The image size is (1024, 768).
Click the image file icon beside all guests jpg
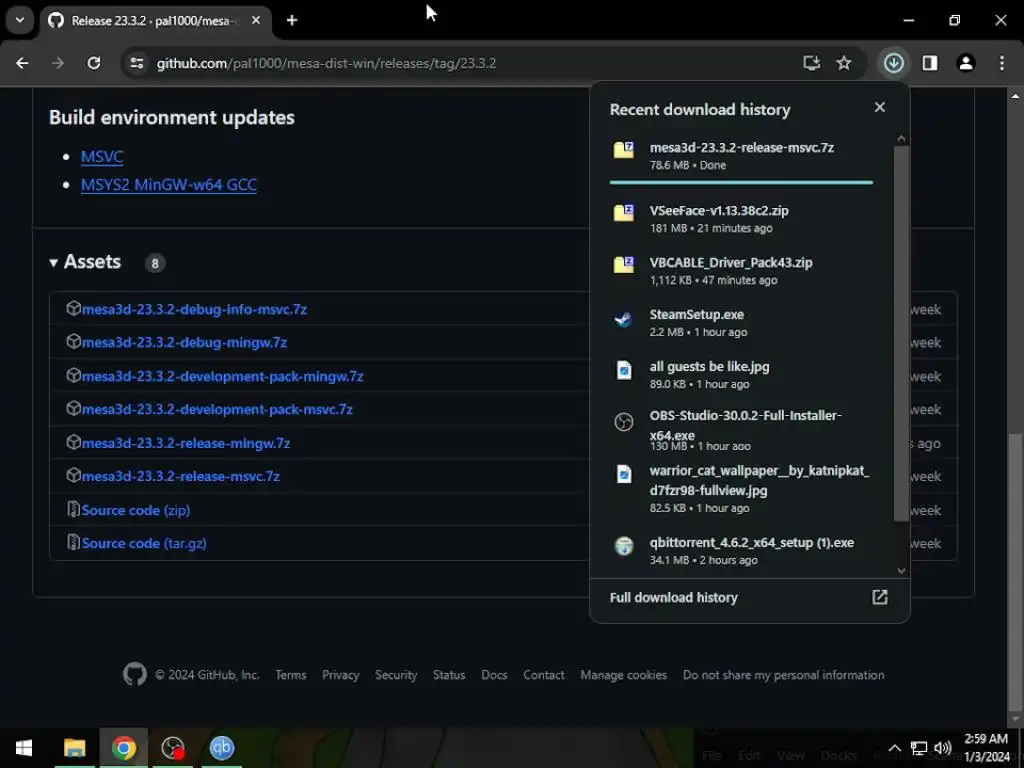coord(624,370)
